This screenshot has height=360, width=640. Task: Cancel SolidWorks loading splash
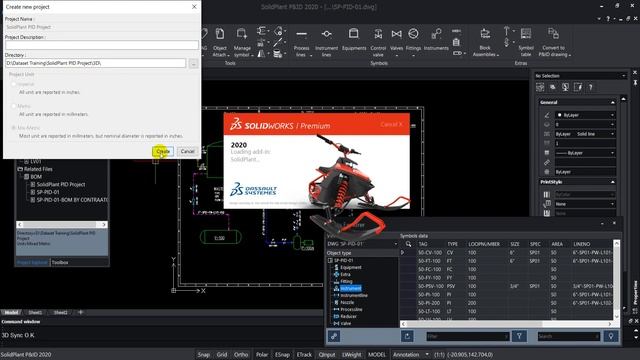click(391, 124)
